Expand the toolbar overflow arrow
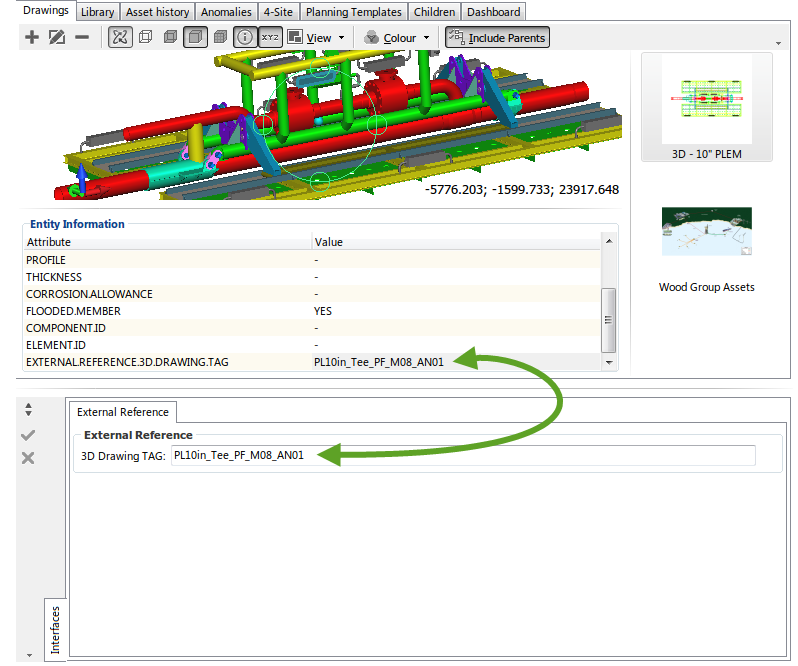798x666 pixels. (778, 43)
